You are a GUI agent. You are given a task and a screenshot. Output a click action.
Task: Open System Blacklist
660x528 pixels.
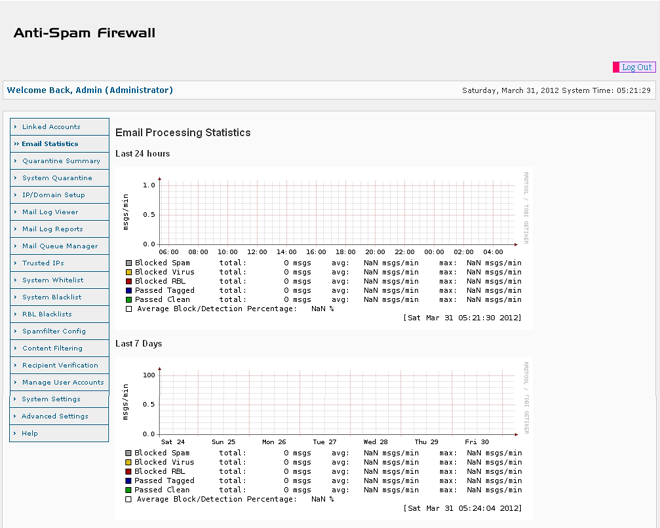(x=60, y=297)
